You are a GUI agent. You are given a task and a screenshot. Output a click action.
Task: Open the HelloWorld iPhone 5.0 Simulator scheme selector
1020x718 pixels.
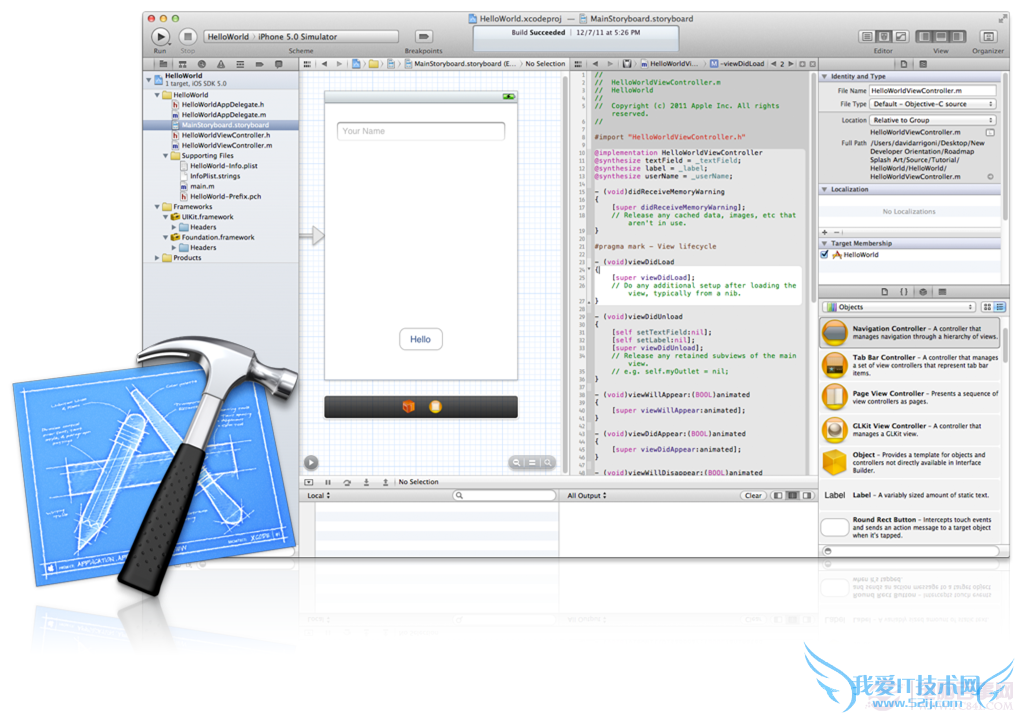point(301,36)
